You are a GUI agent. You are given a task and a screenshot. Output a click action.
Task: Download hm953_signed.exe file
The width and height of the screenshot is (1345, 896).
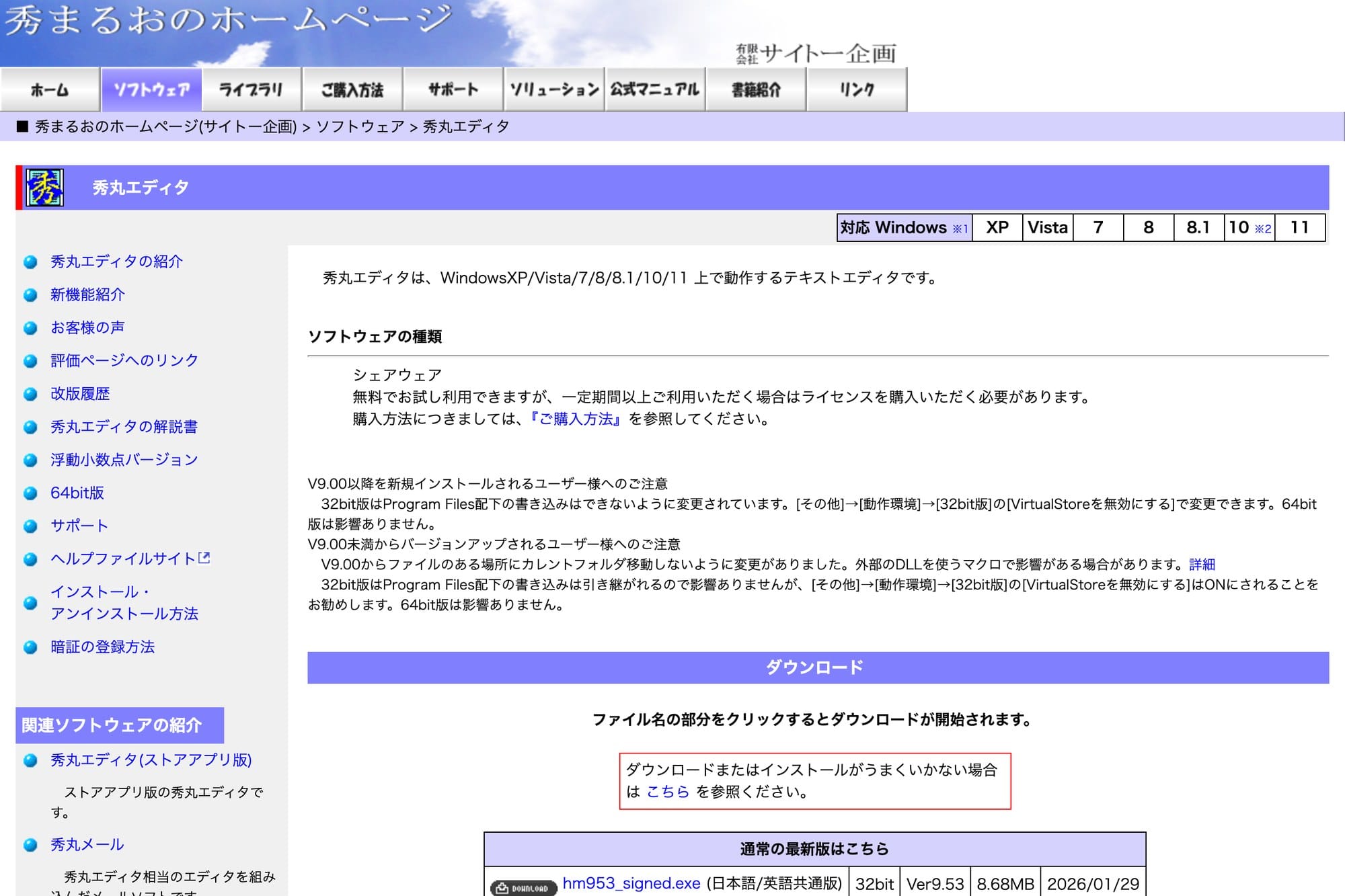click(631, 883)
